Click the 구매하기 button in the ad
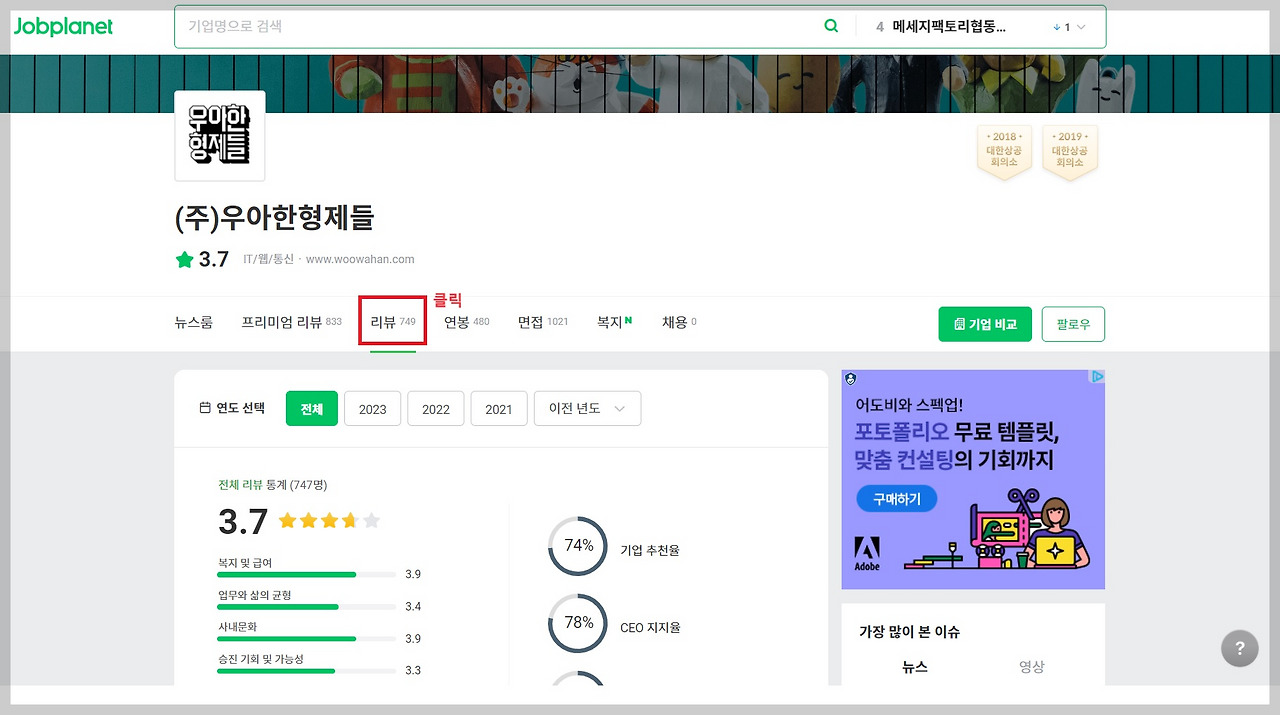1280x715 pixels. (897, 498)
